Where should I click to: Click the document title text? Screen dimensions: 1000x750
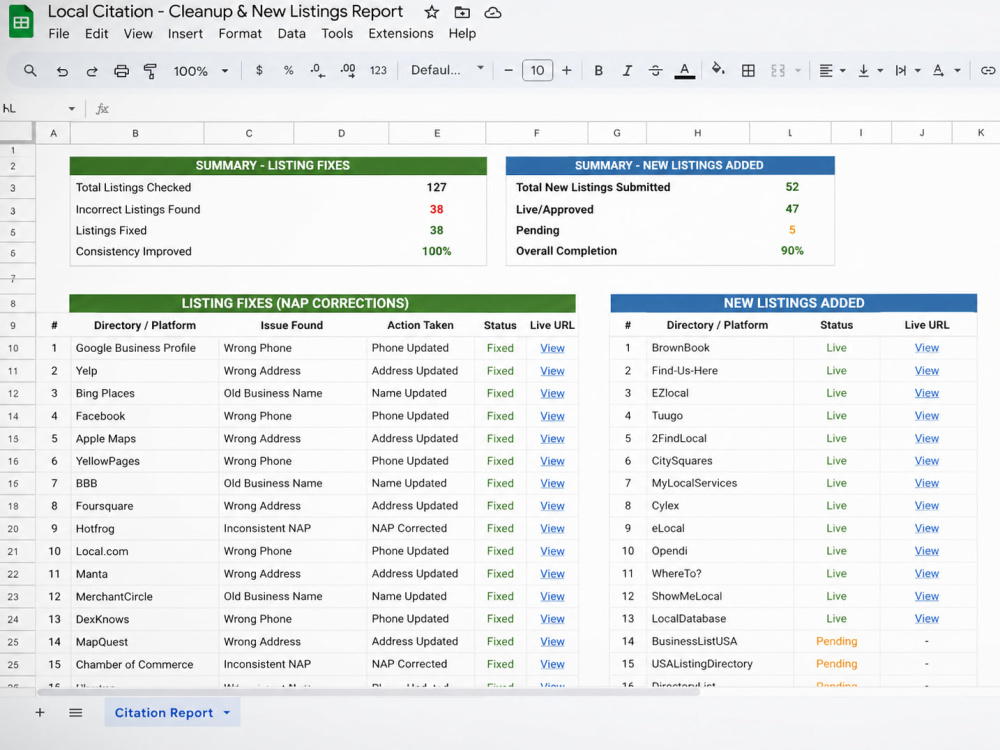(225, 11)
